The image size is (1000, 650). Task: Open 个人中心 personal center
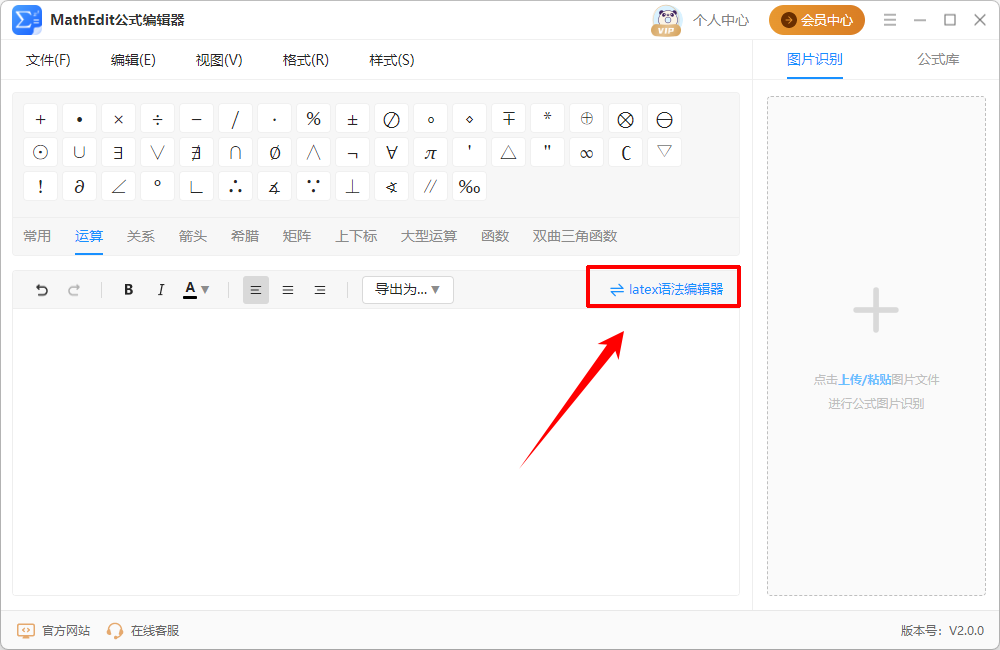(721, 20)
